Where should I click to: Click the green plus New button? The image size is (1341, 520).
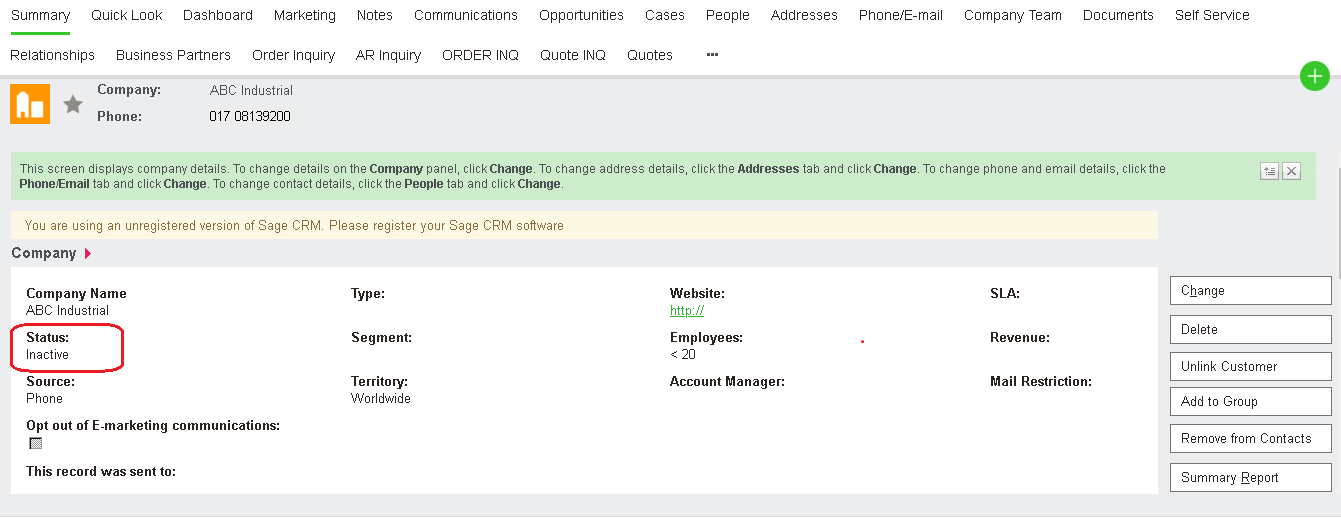[1315, 75]
